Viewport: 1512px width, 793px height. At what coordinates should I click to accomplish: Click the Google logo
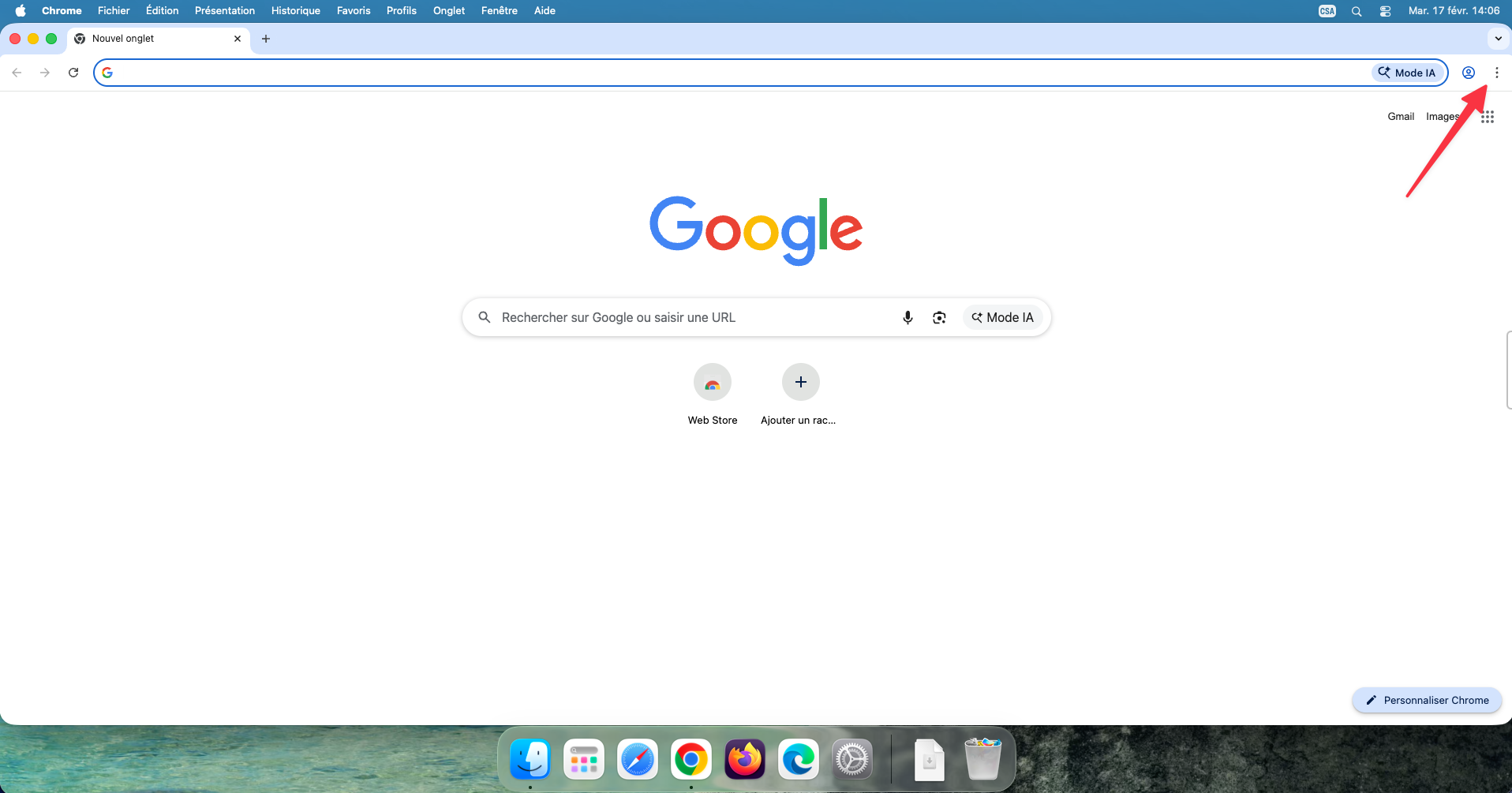pos(756,230)
